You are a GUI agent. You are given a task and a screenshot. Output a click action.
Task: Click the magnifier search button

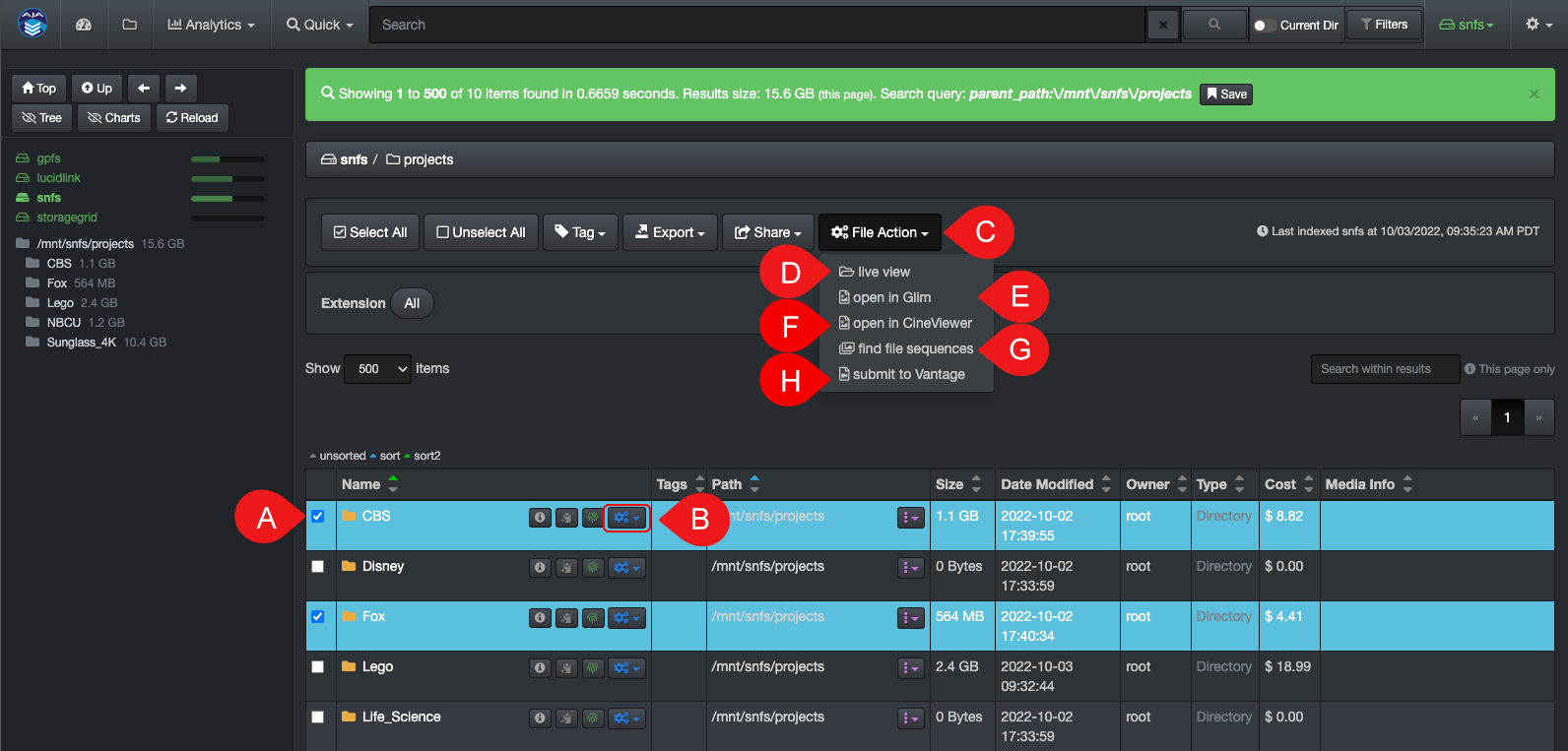pos(1213,25)
